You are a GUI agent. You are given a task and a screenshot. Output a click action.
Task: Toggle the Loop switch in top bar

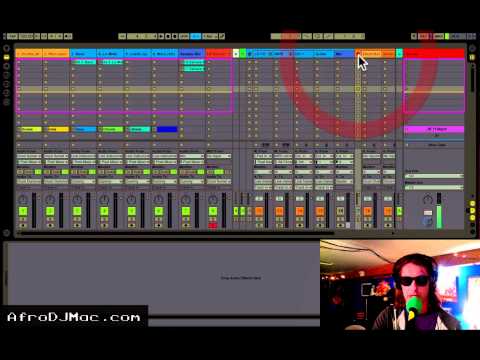click(x=318, y=36)
